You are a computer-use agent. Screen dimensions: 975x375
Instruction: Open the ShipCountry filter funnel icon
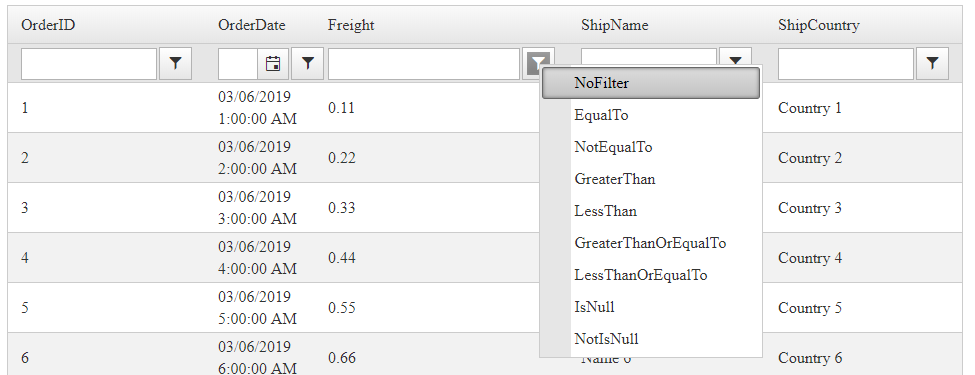pyautogui.click(x=932, y=63)
